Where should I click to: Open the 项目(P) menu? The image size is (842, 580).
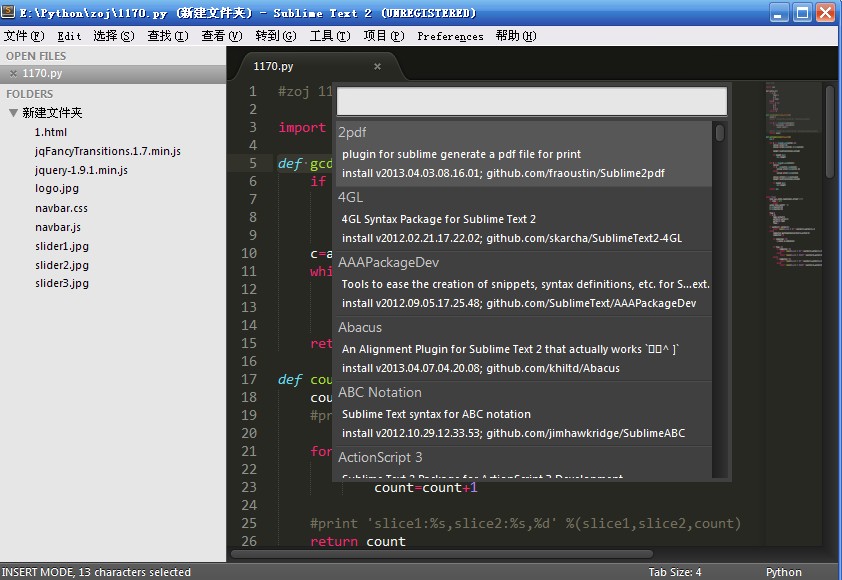(x=383, y=36)
